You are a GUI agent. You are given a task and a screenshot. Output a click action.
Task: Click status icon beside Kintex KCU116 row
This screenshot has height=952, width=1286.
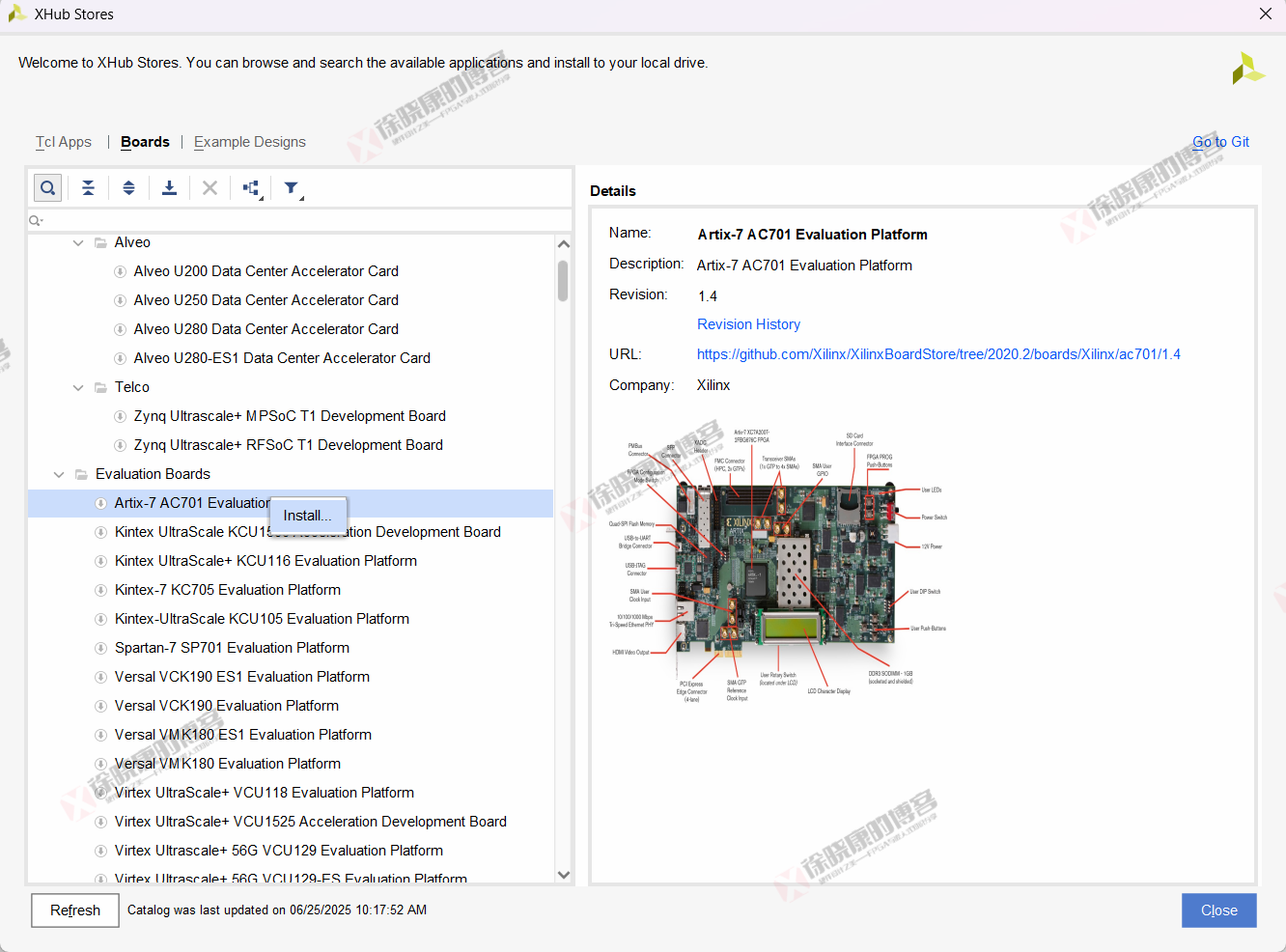tap(101, 561)
